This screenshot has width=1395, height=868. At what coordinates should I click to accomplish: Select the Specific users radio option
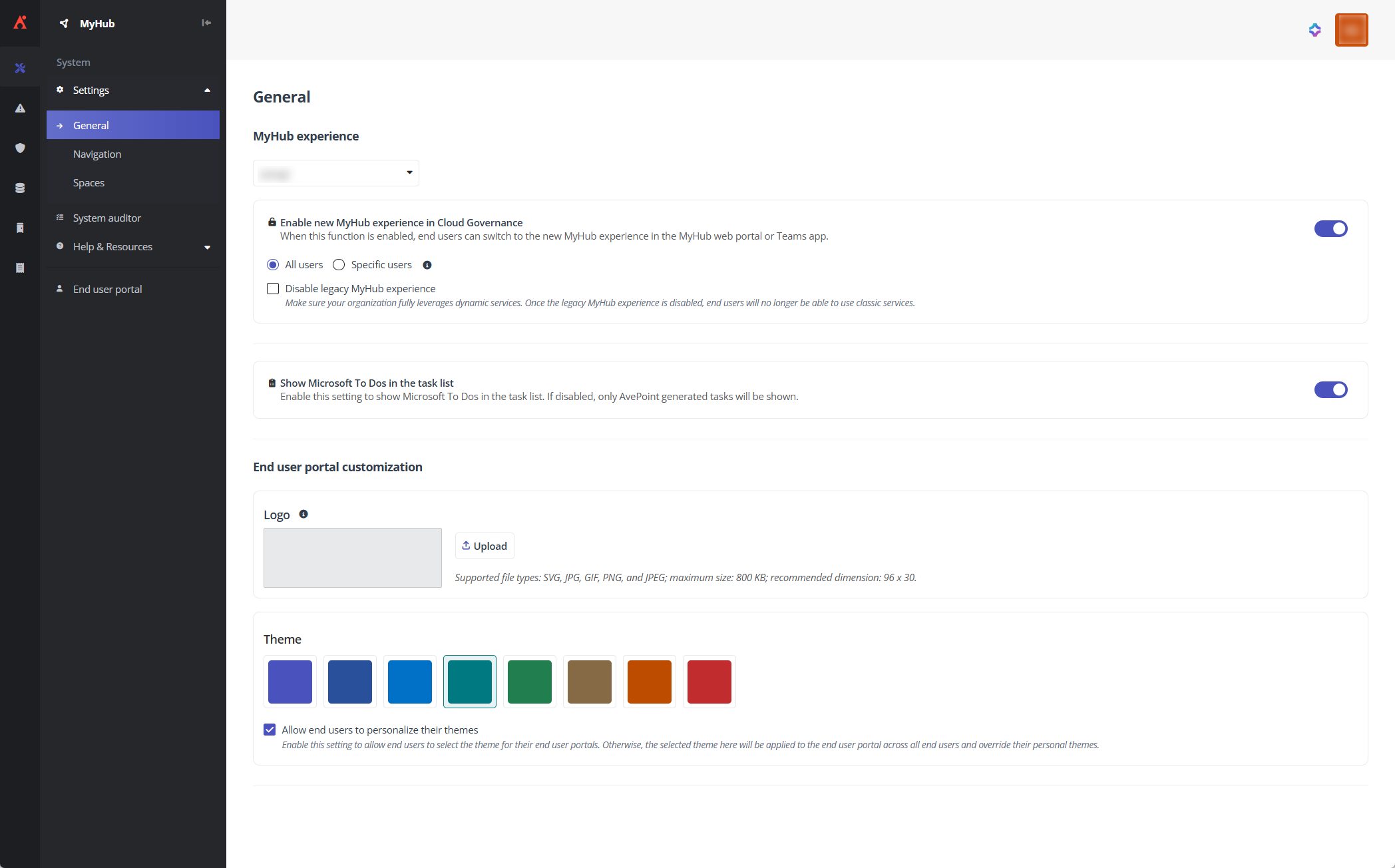point(339,265)
